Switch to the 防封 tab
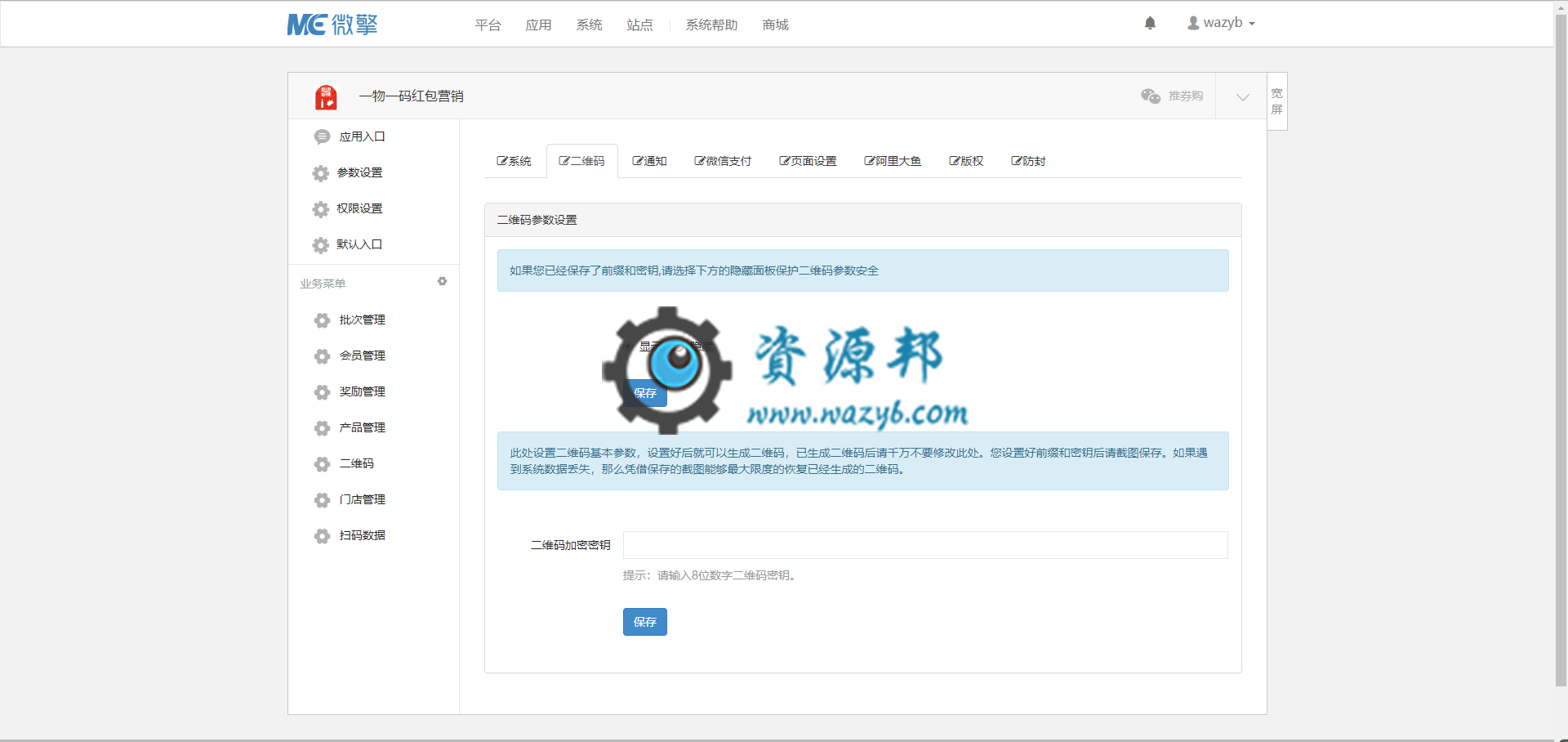1568x742 pixels. click(x=1028, y=161)
